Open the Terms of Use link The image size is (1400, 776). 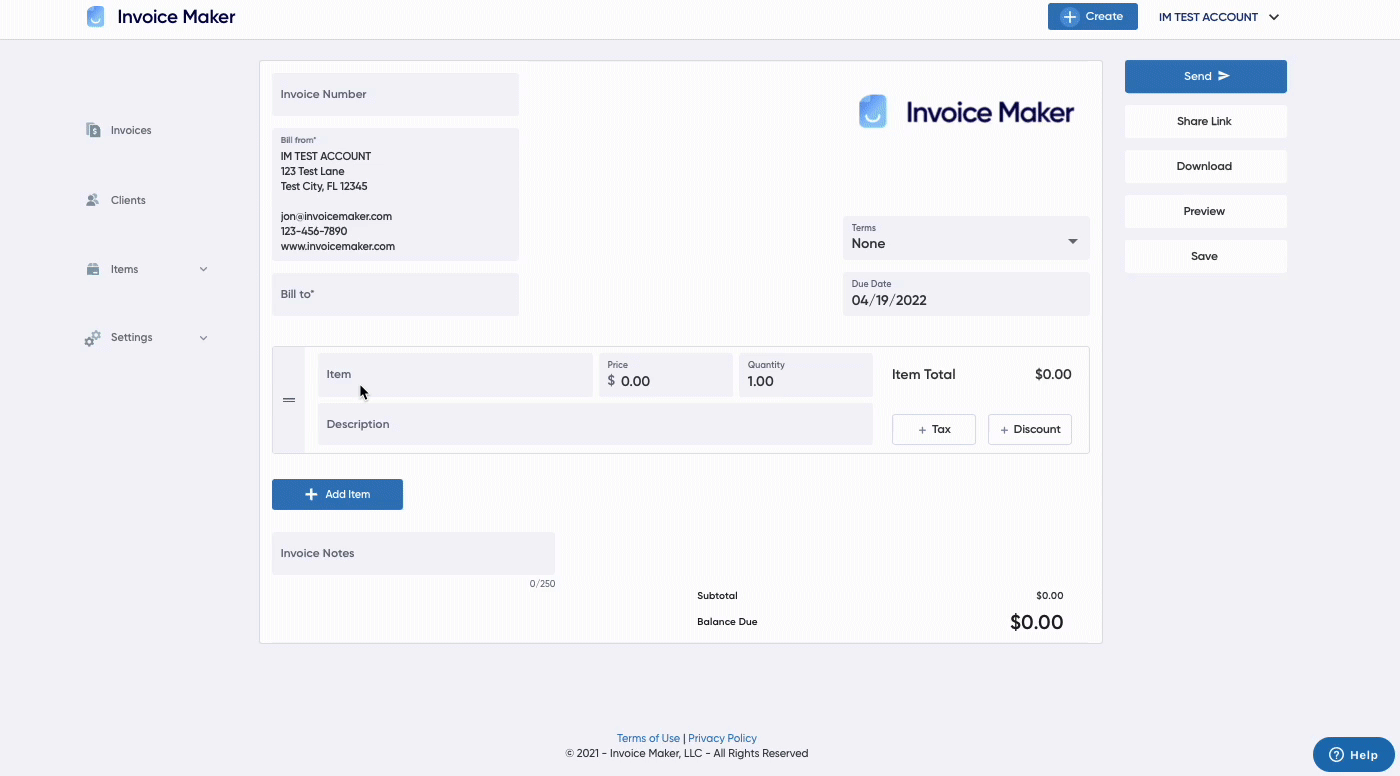(x=648, y=738)
